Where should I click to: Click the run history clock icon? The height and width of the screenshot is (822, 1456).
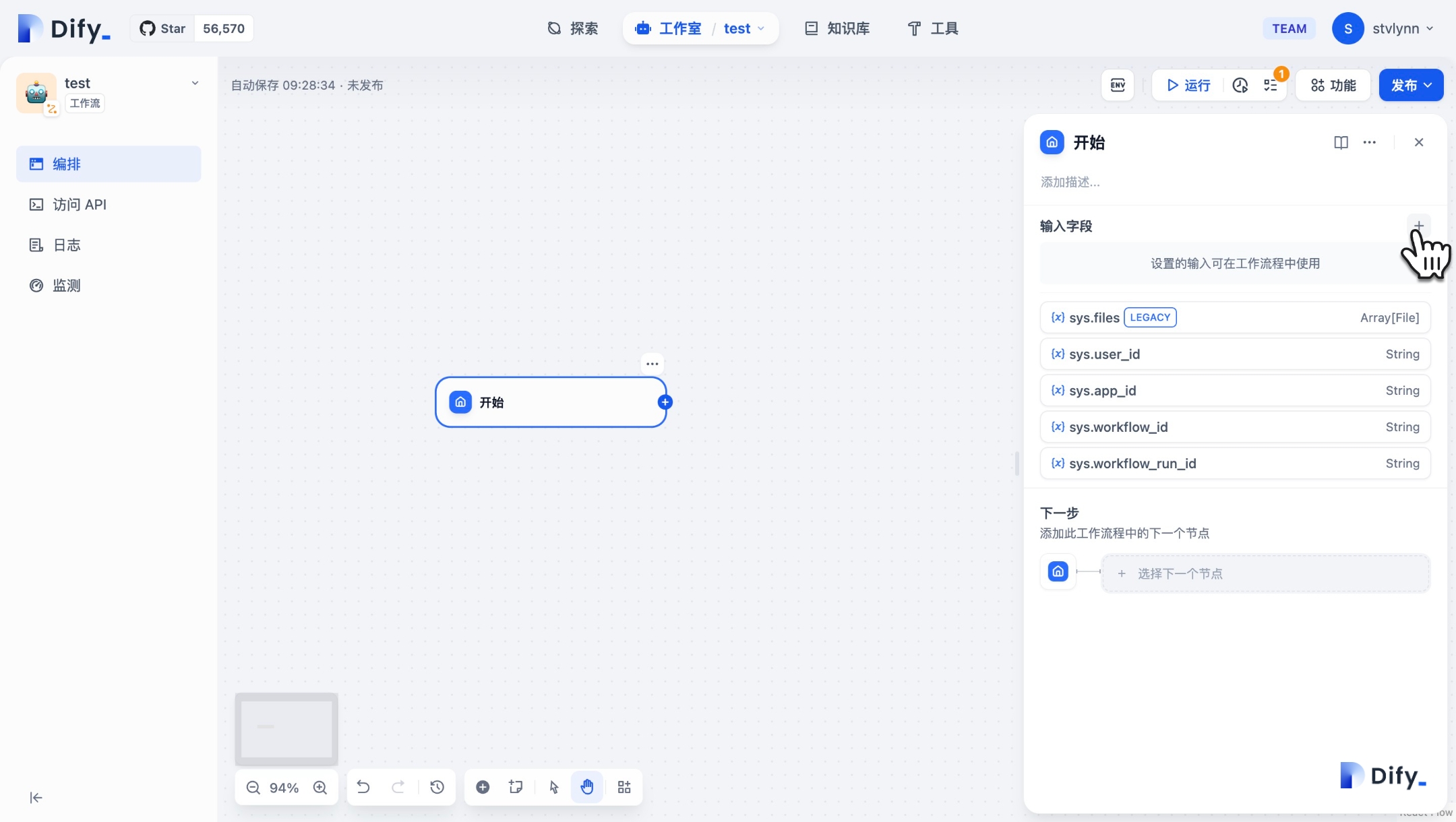point(1240,85)
